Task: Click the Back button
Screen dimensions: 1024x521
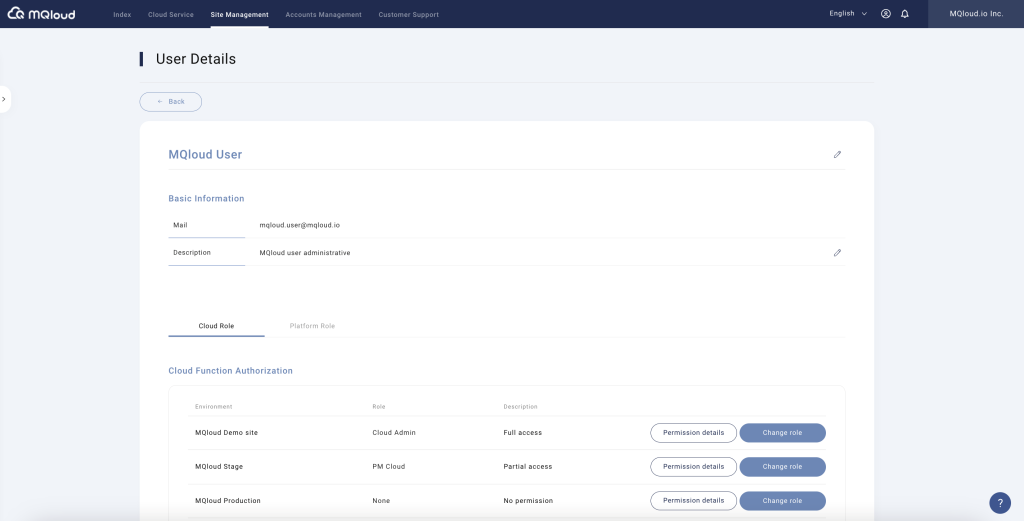Action: point(171,102)
